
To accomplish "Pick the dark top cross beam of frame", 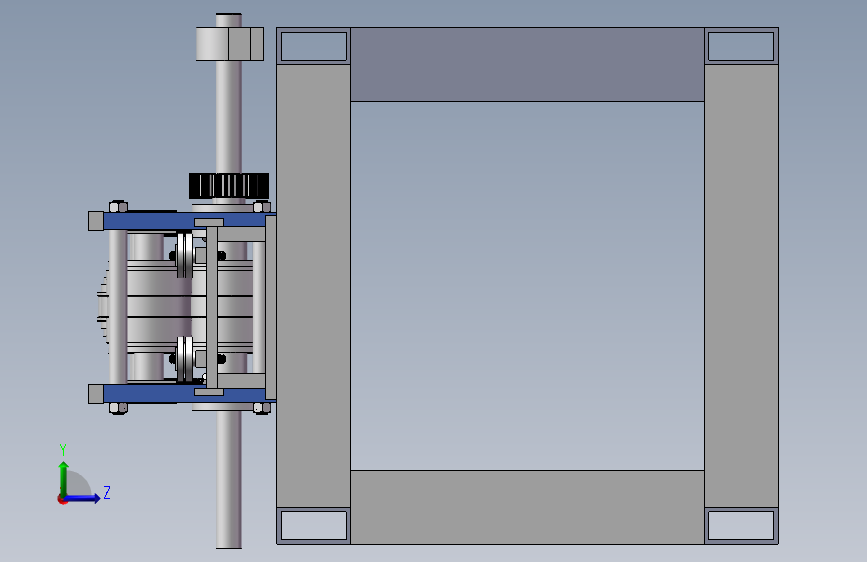I will (527, 65).
